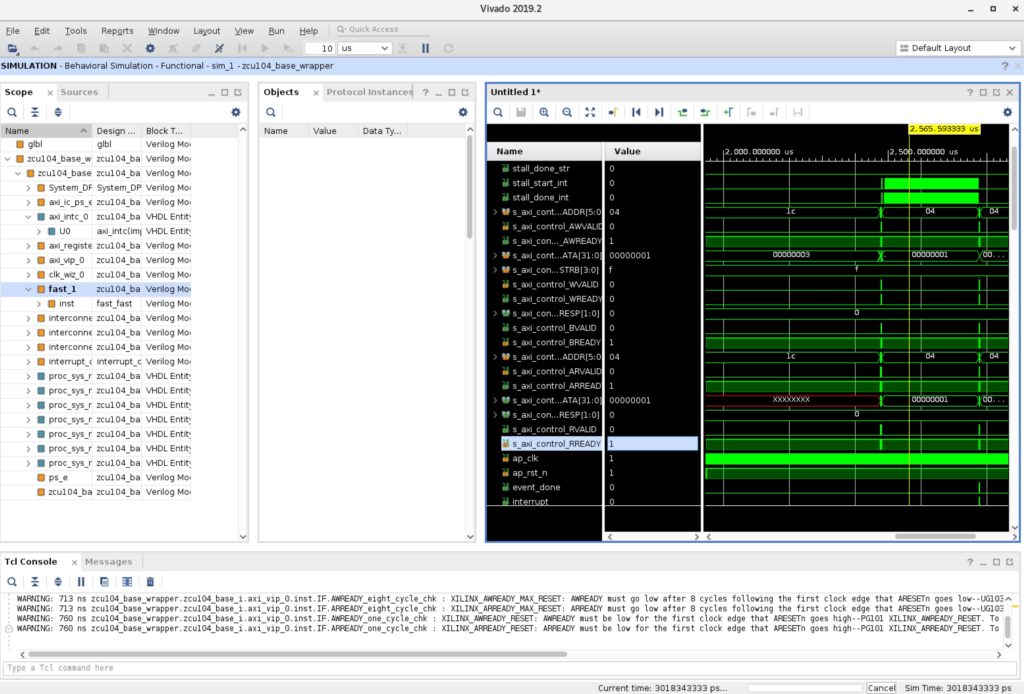Pause Tcl Console output
The width and height of the screenshot is (1024, 694).
coord(81,581)
